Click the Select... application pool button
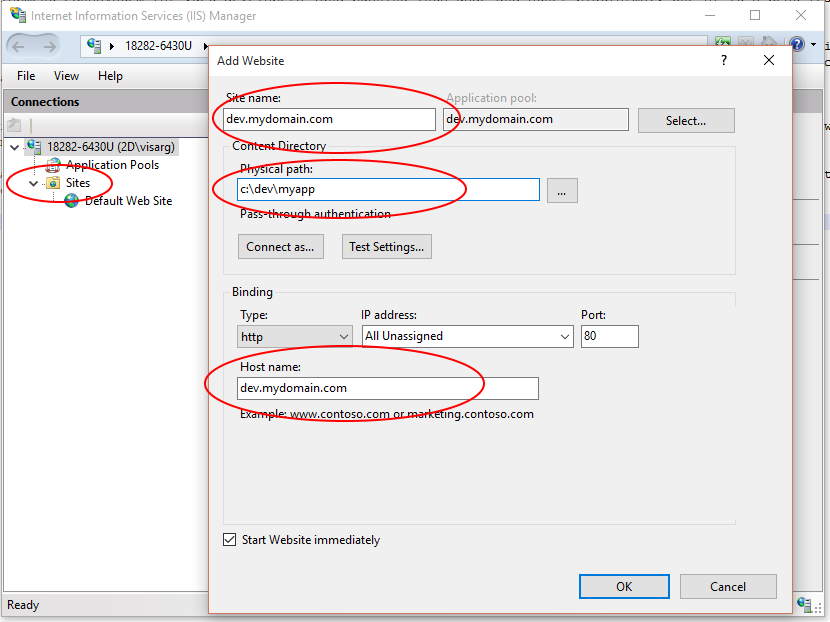830x622 pixels. tap(686, 121)
